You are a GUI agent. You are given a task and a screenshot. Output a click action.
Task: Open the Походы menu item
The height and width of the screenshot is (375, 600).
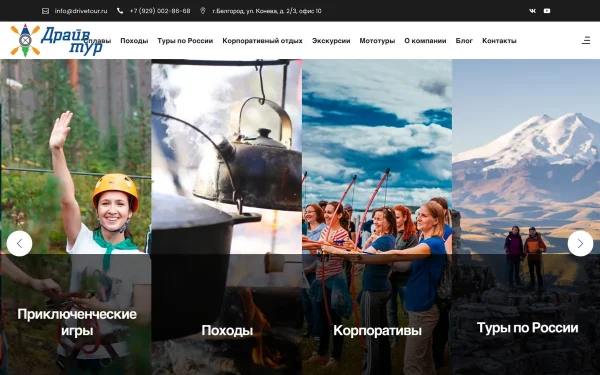click(x=134, y=41)
